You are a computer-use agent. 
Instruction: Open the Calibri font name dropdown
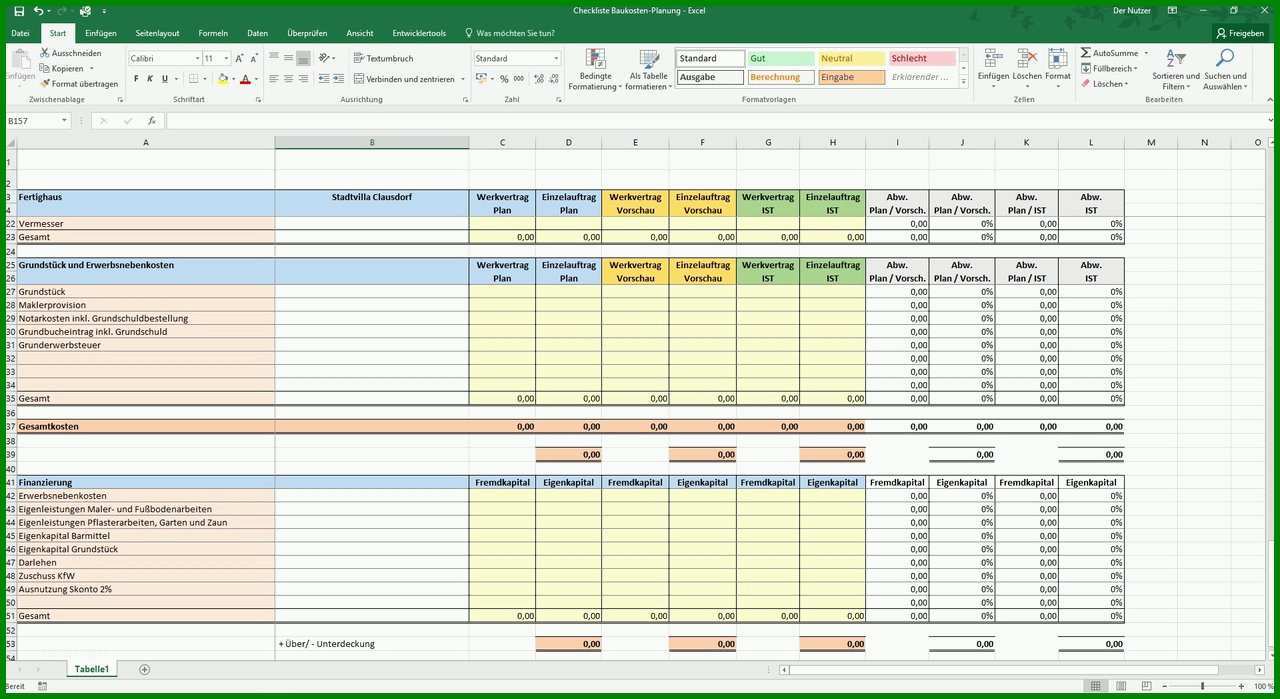[x=198, y=59]
